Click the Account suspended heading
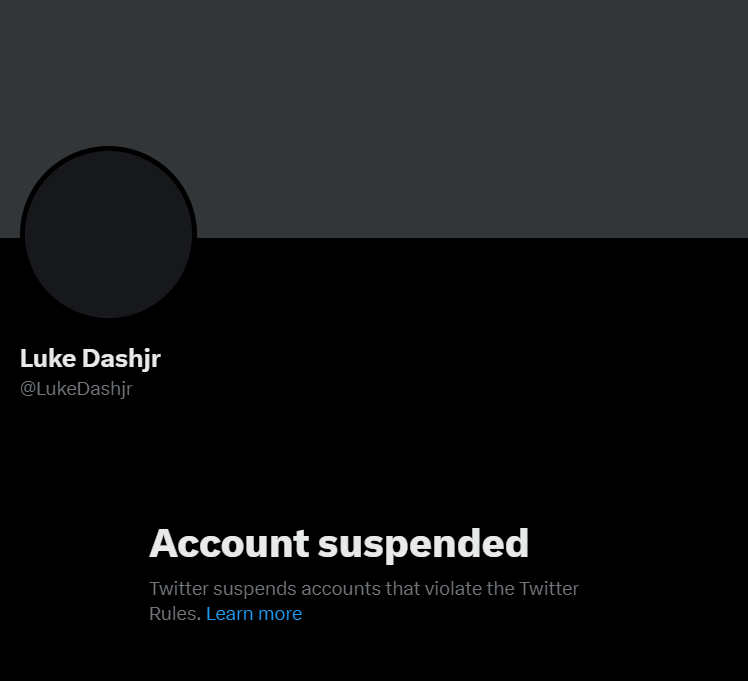 pos(339,543)
